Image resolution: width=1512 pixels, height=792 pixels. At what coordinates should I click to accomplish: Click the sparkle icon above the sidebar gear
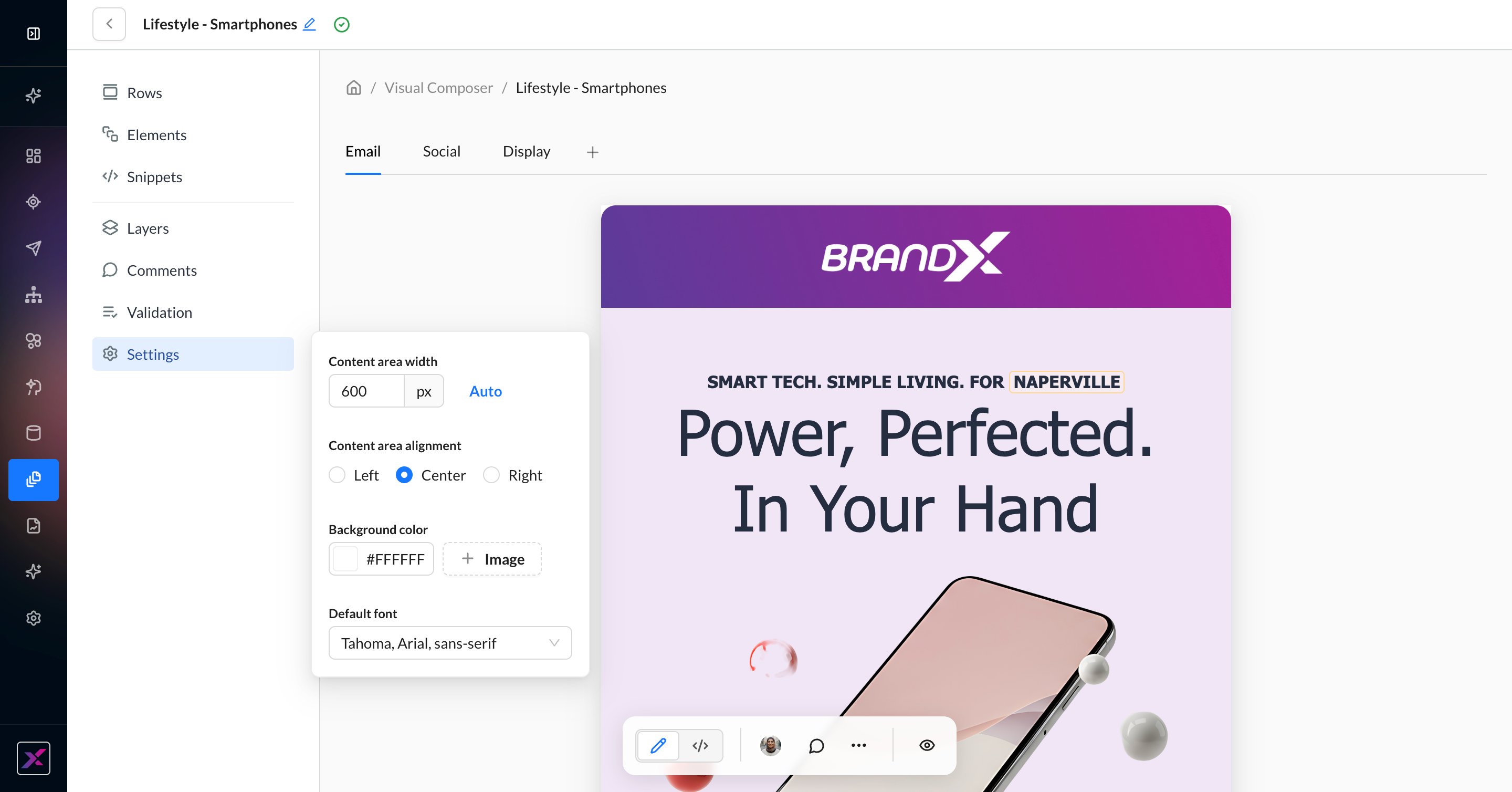[x=34, y=571]
